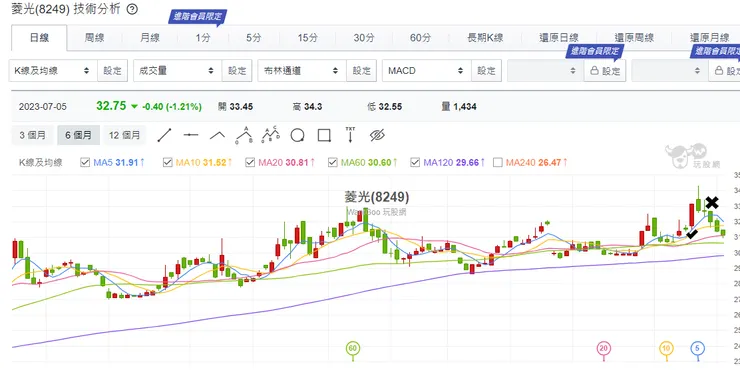This screenshot has height=370, width=740.
Task: Switch to the 還原月線 tab
Action: point(709,38)
